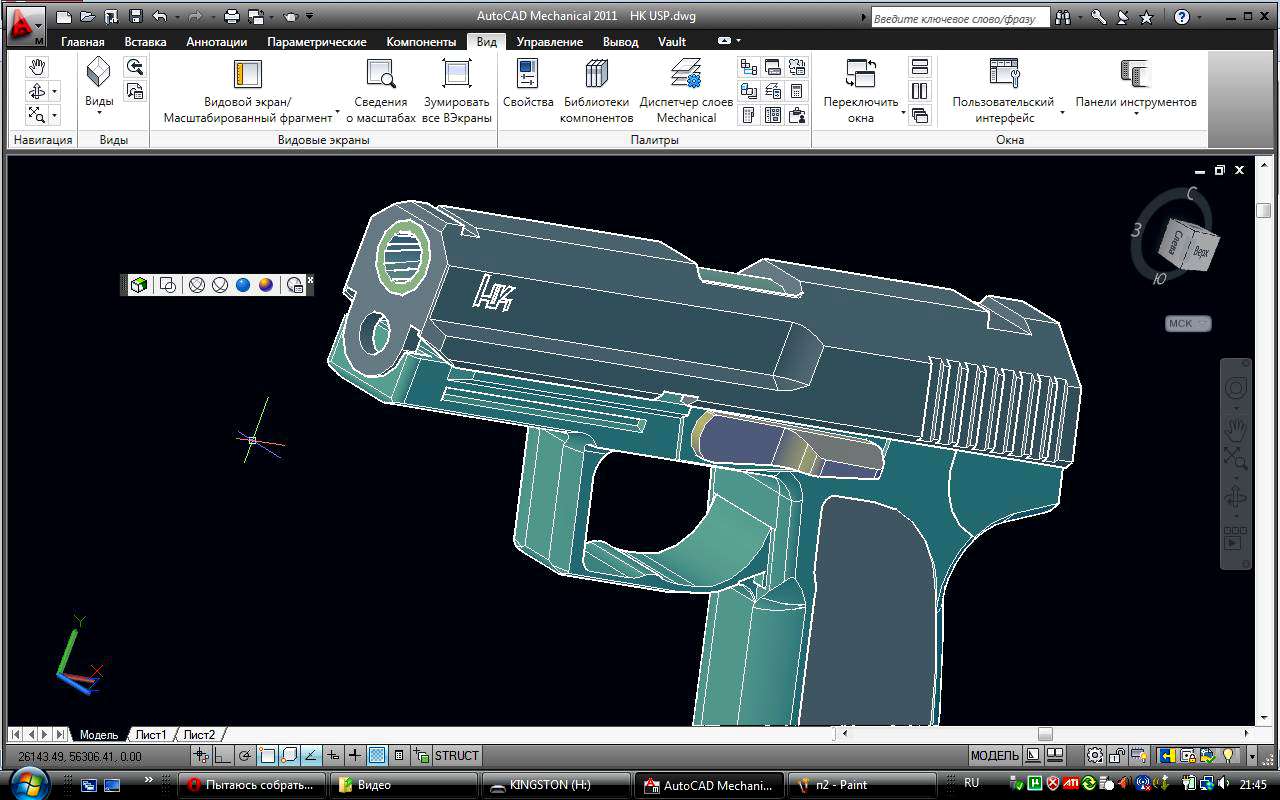1280x800 pixels.
Task: Open Пользовательский интерфейс customization
Action: (1003, 90)
